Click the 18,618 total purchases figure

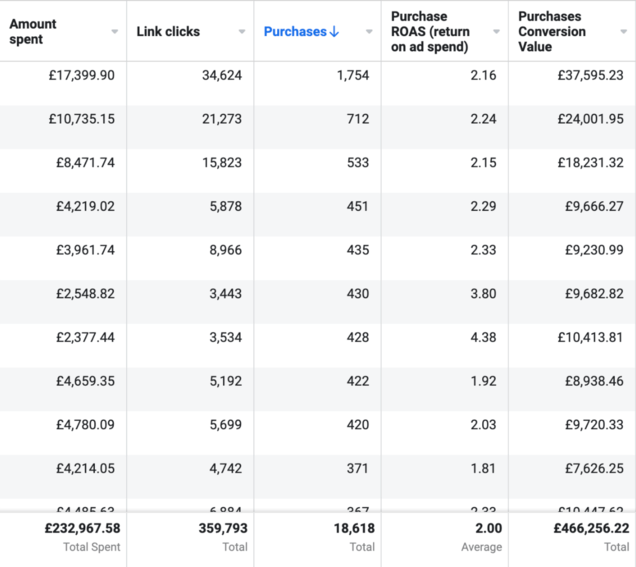tap(346, 528)
